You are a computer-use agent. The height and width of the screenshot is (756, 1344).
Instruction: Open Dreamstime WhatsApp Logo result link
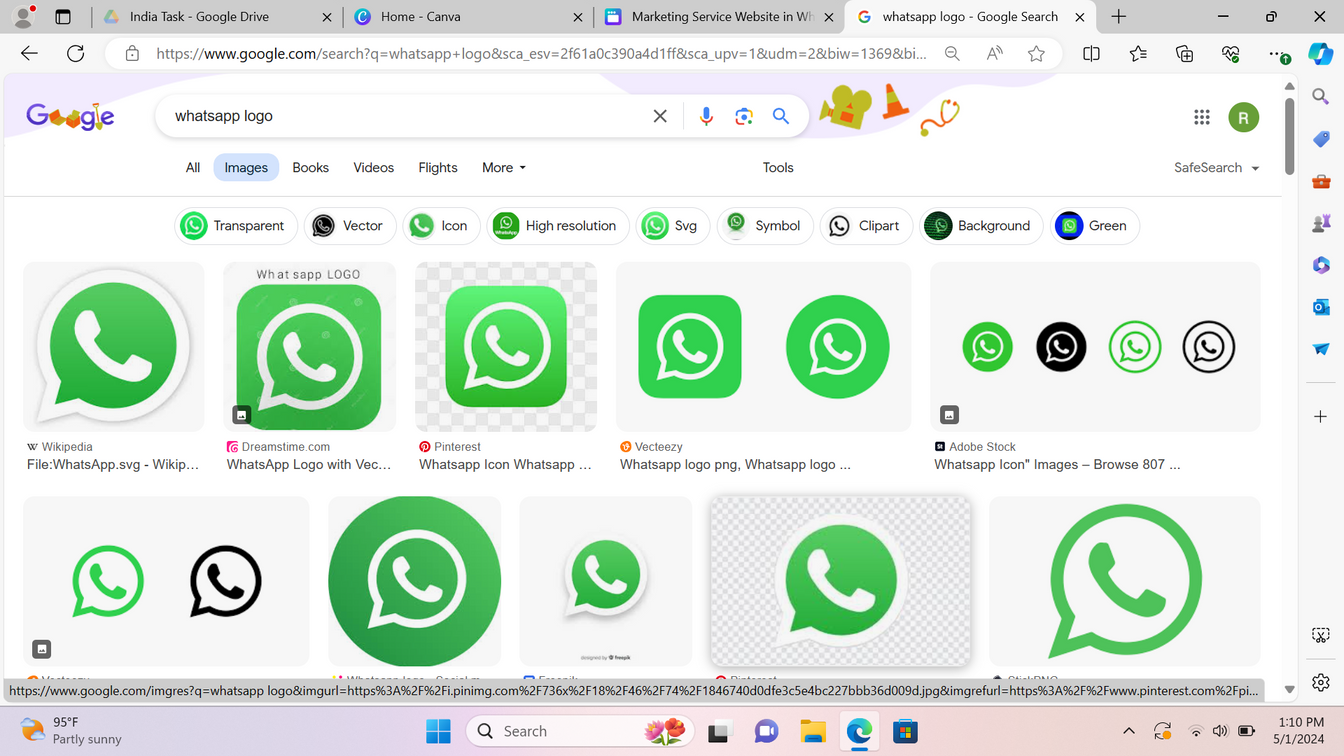point(309,465)
